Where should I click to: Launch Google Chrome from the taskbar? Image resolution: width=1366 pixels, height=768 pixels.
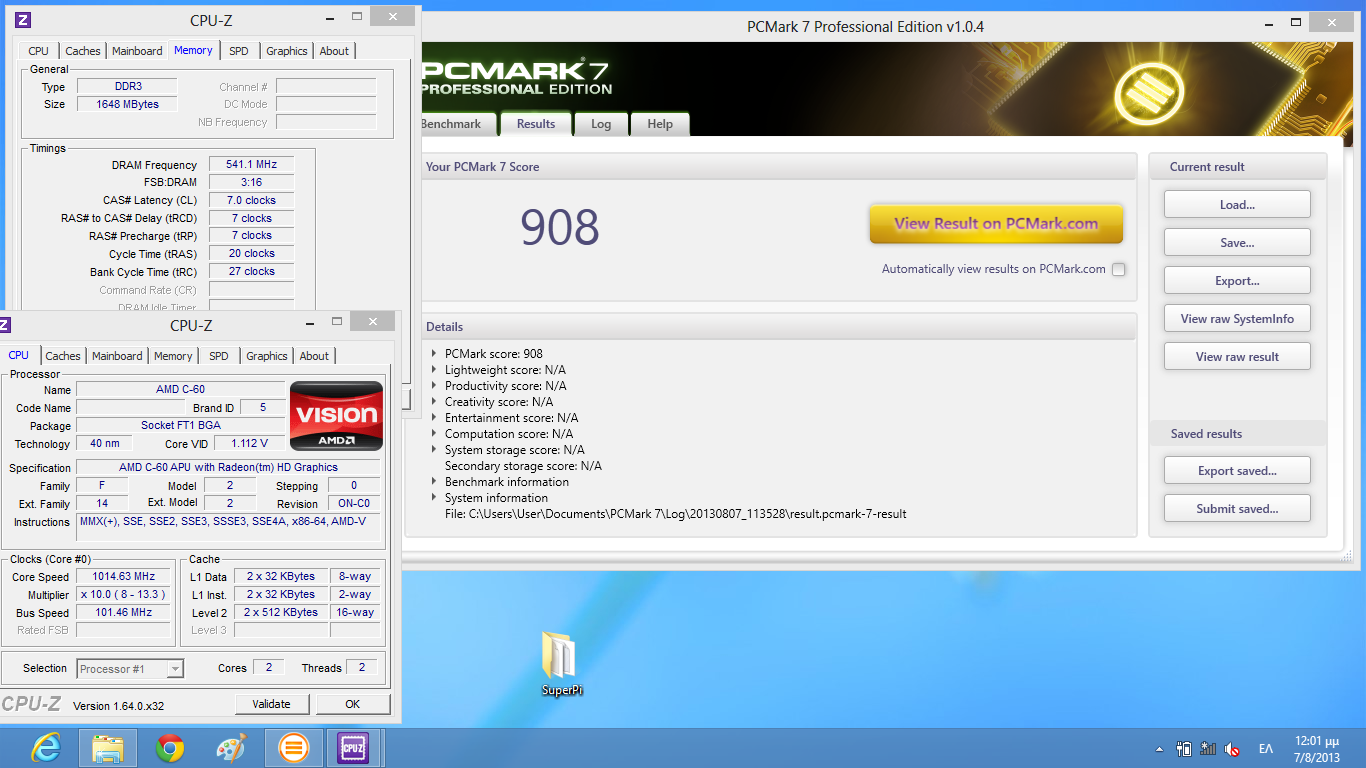[170, 748]
